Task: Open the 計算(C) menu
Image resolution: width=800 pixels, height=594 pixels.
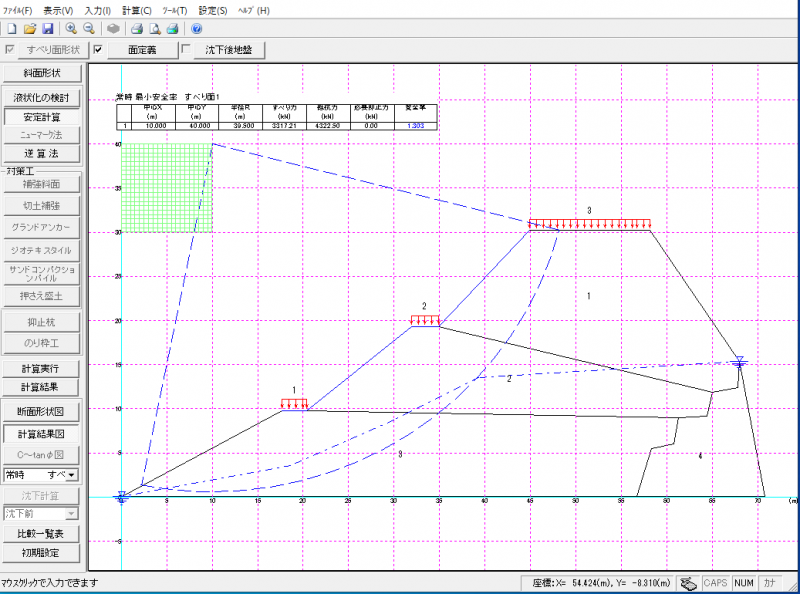Action: (137, 11)
